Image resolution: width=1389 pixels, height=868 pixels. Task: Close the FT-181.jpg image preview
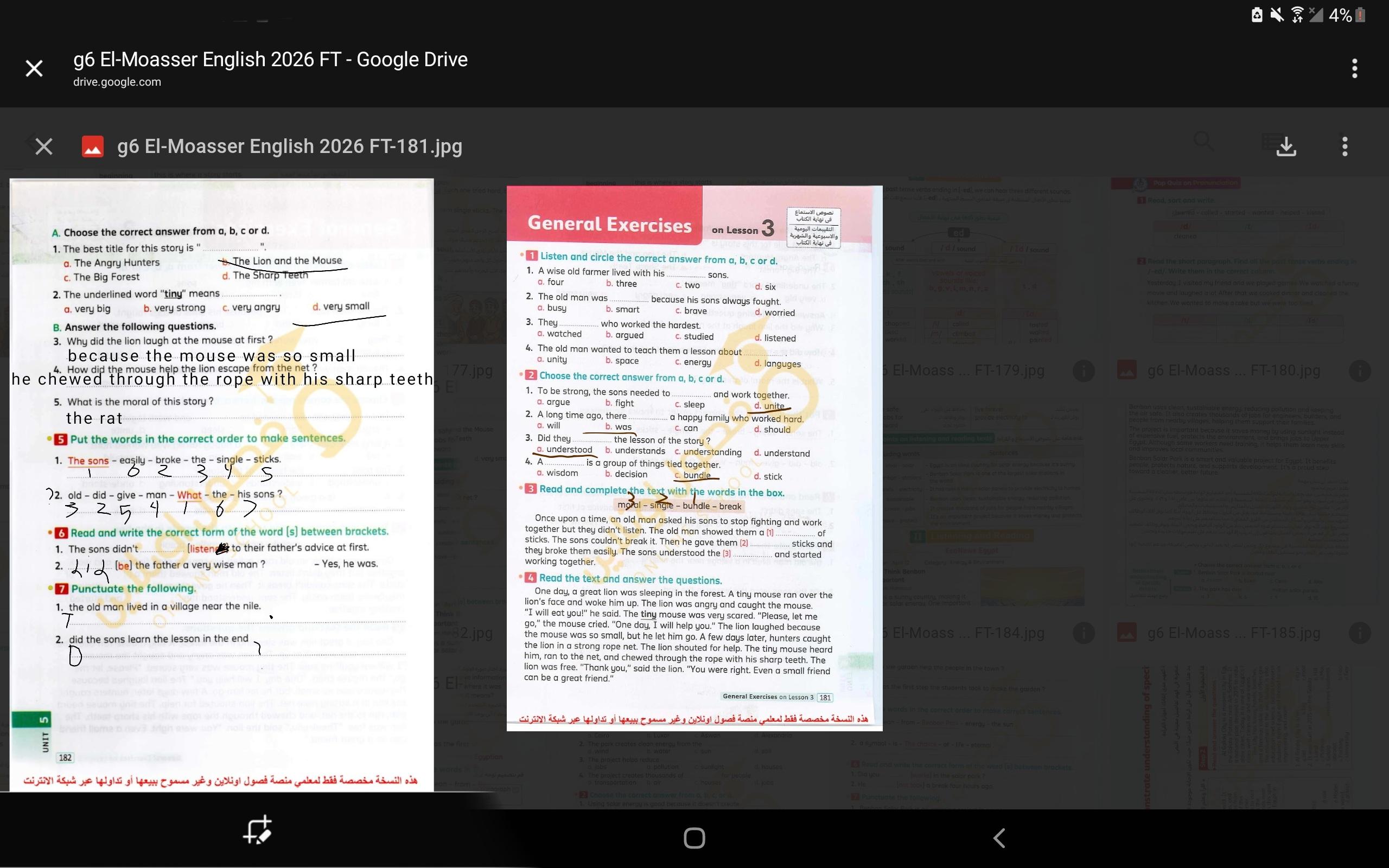coord(43,146)
